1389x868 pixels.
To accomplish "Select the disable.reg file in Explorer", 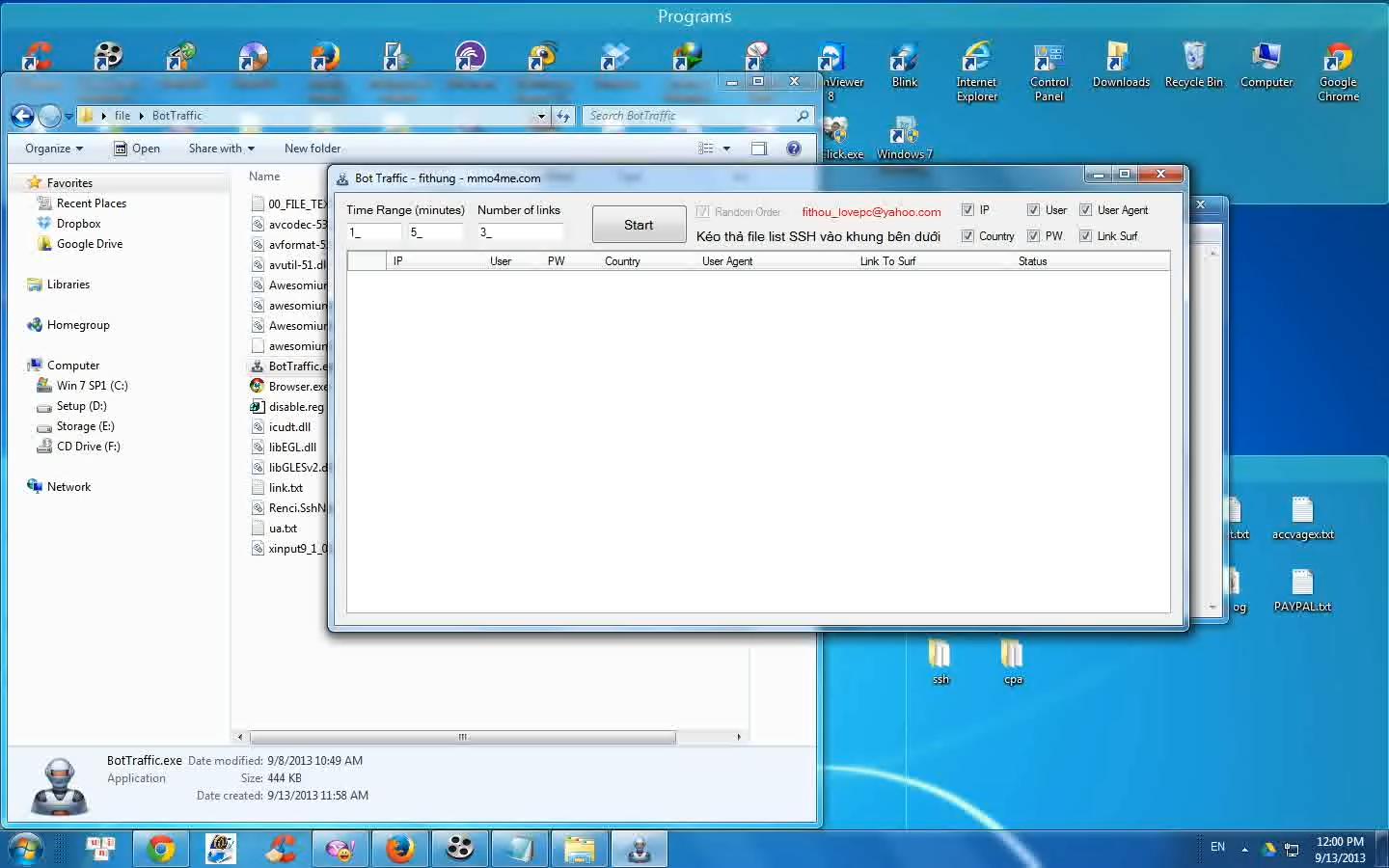I will [x=296, y=407].
